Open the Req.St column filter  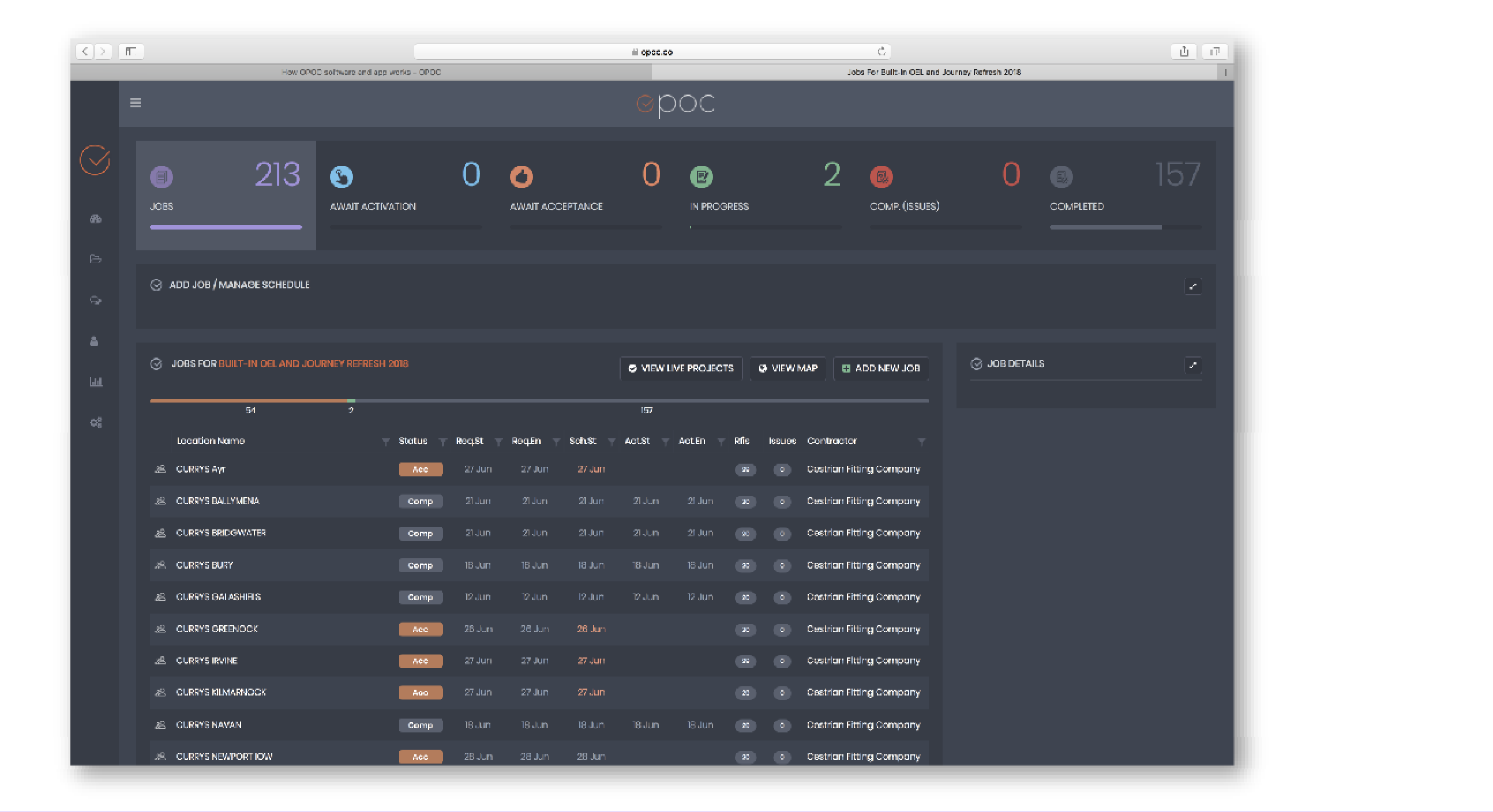(x=498, y=442)
